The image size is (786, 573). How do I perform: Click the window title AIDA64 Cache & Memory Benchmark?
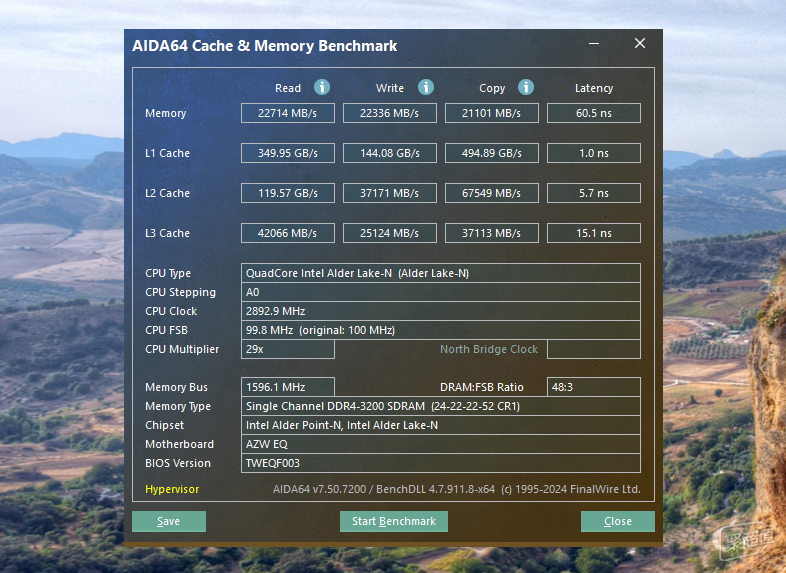click(x=265, y=46)
